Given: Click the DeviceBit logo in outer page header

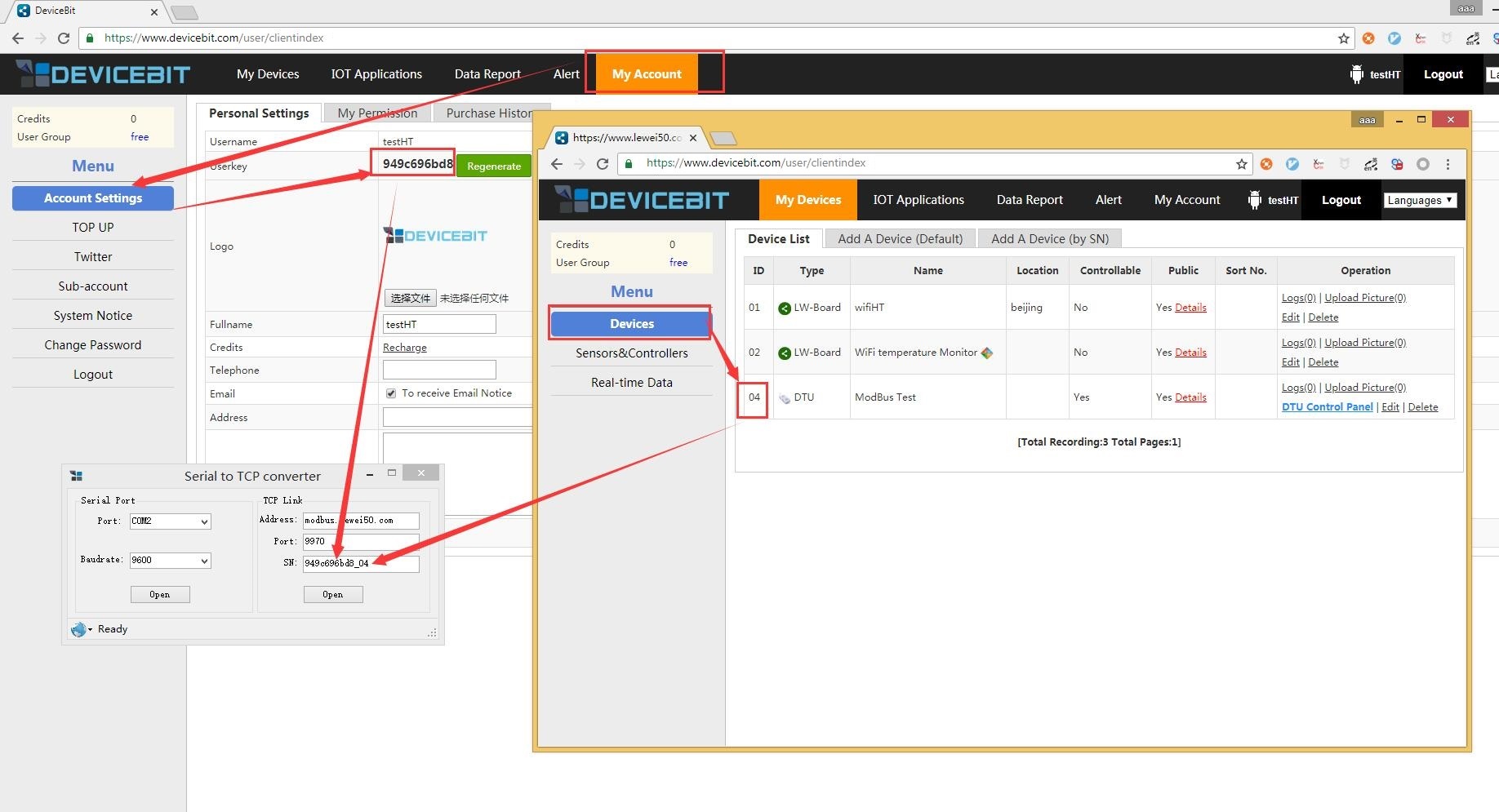Looking at the screenshot, I should click(x=103, y=74).
